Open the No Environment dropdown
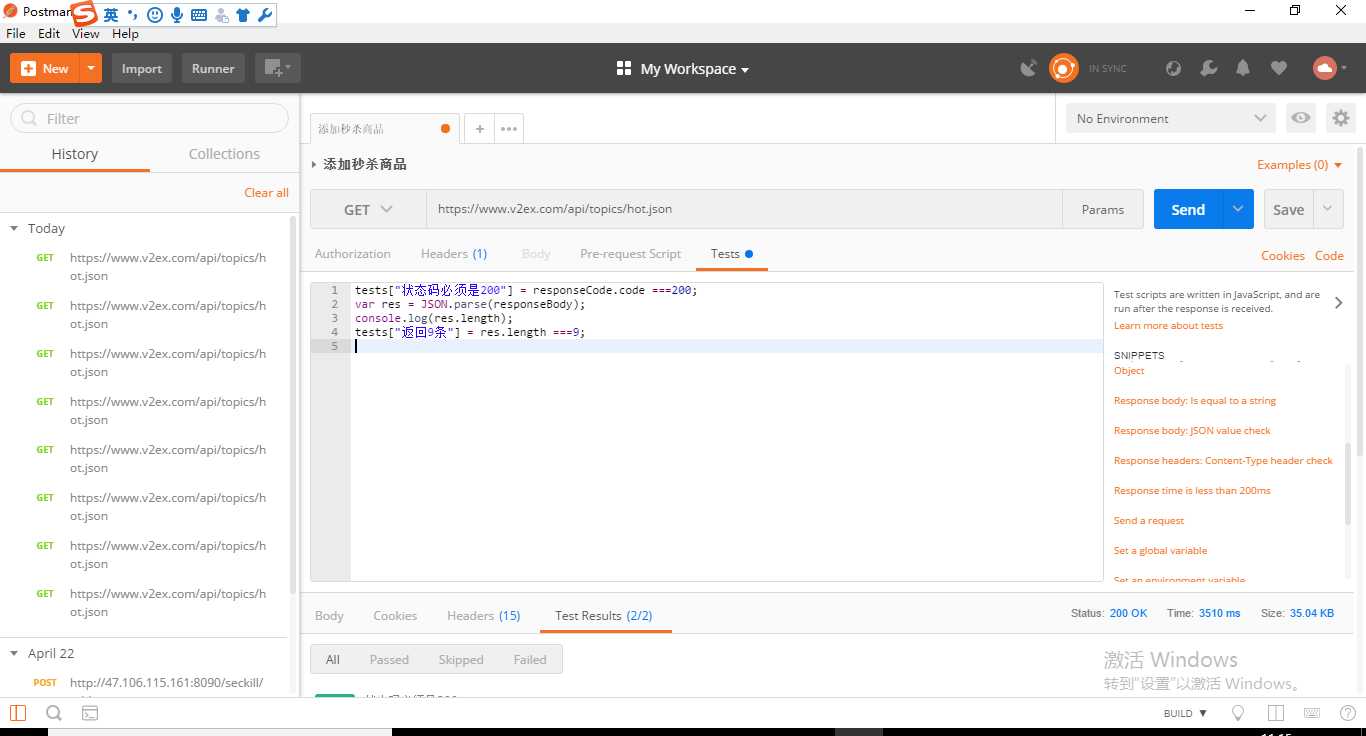 click(x=1171, y=118)
